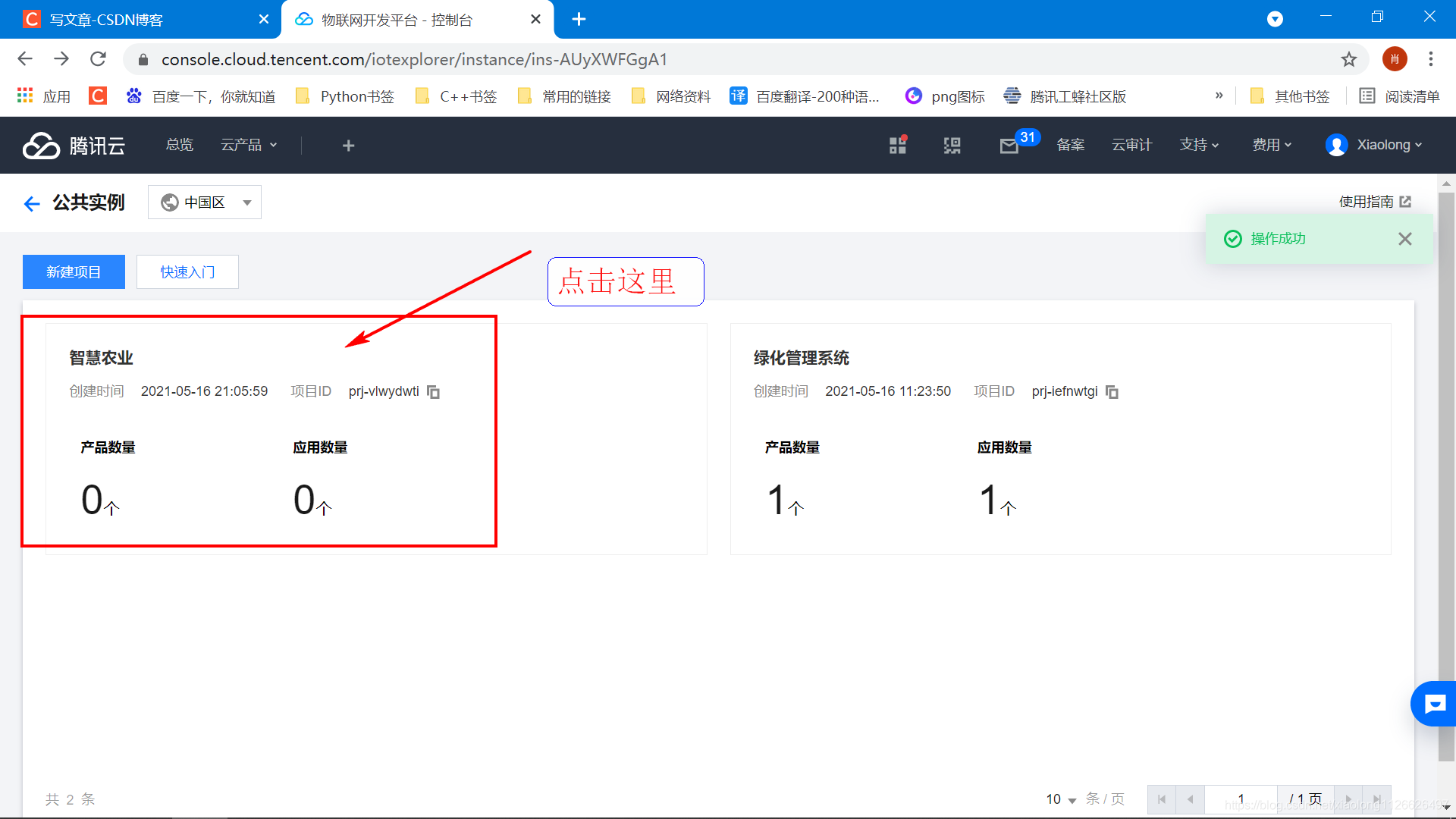Viewport: 1456px width, 819px height.
Task: Add shortcut with plus icon in navbar
Action: coord(348,146)
